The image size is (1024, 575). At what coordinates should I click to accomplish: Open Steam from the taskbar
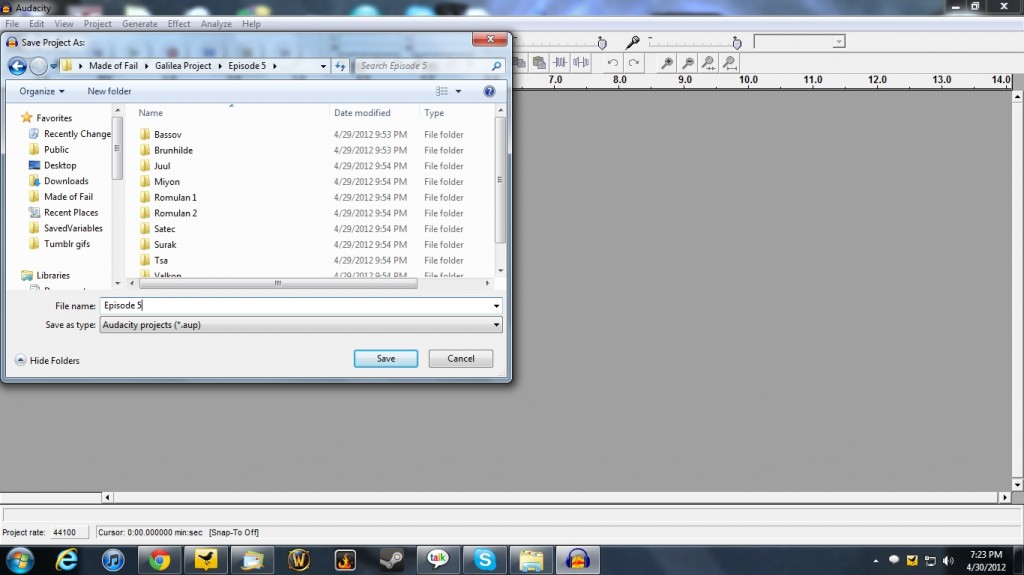[x=391, y=560]
